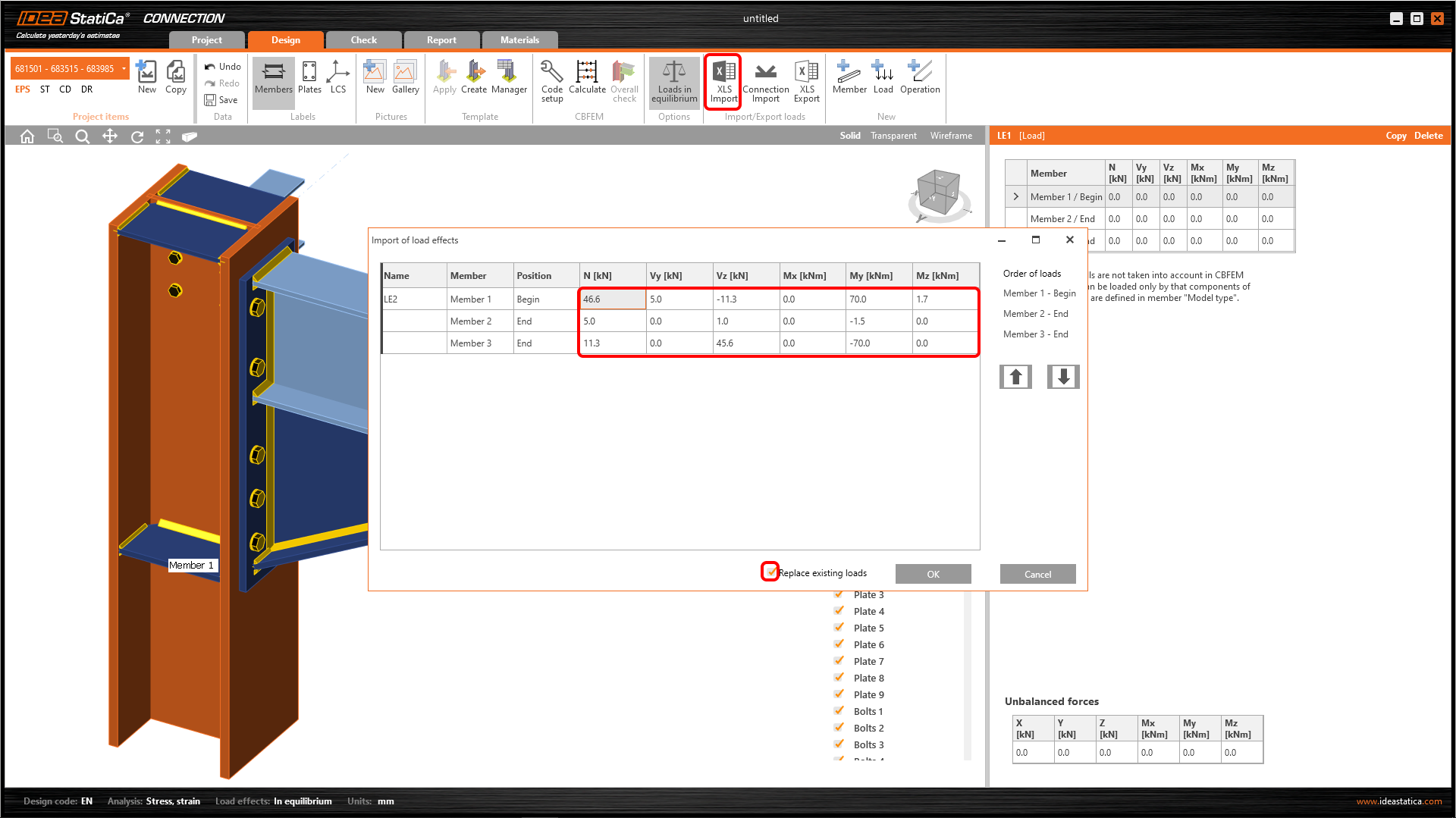Move load order down with arrow

[x=1062, y=377]
